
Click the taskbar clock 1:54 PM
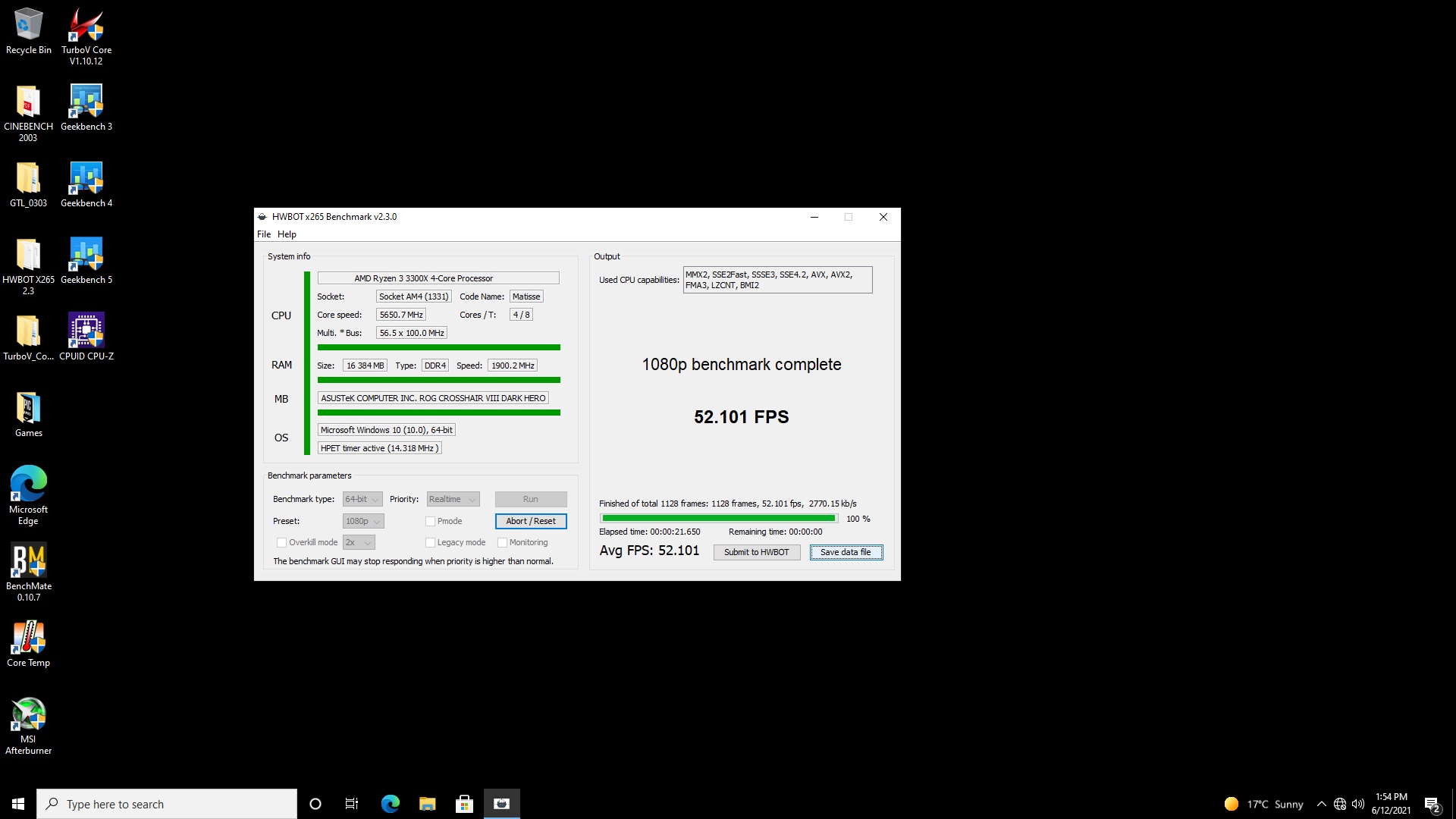(x=1391, y=804)
